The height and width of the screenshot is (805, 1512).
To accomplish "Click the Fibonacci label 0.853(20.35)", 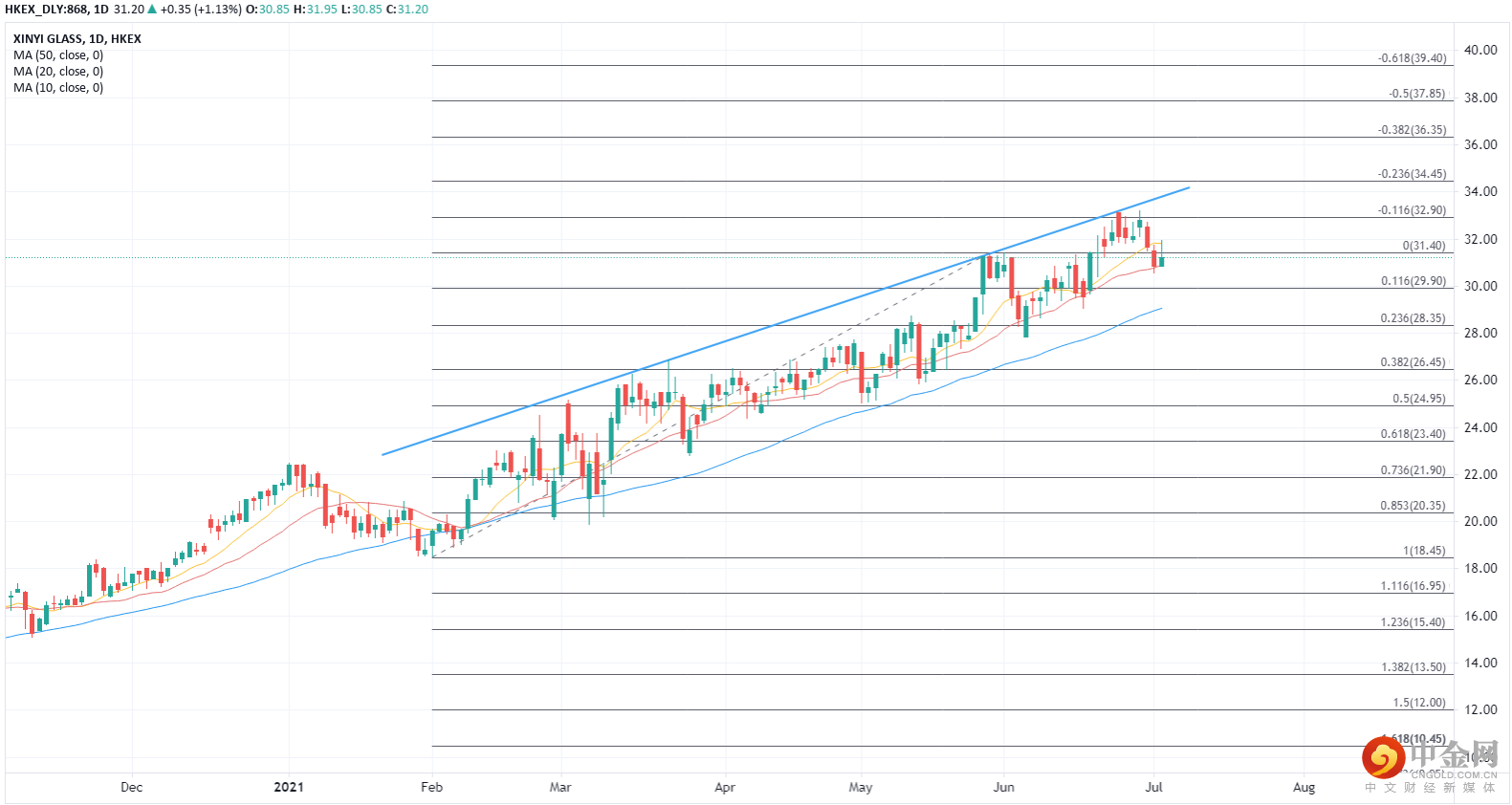I will click(x=1413, y=506).
